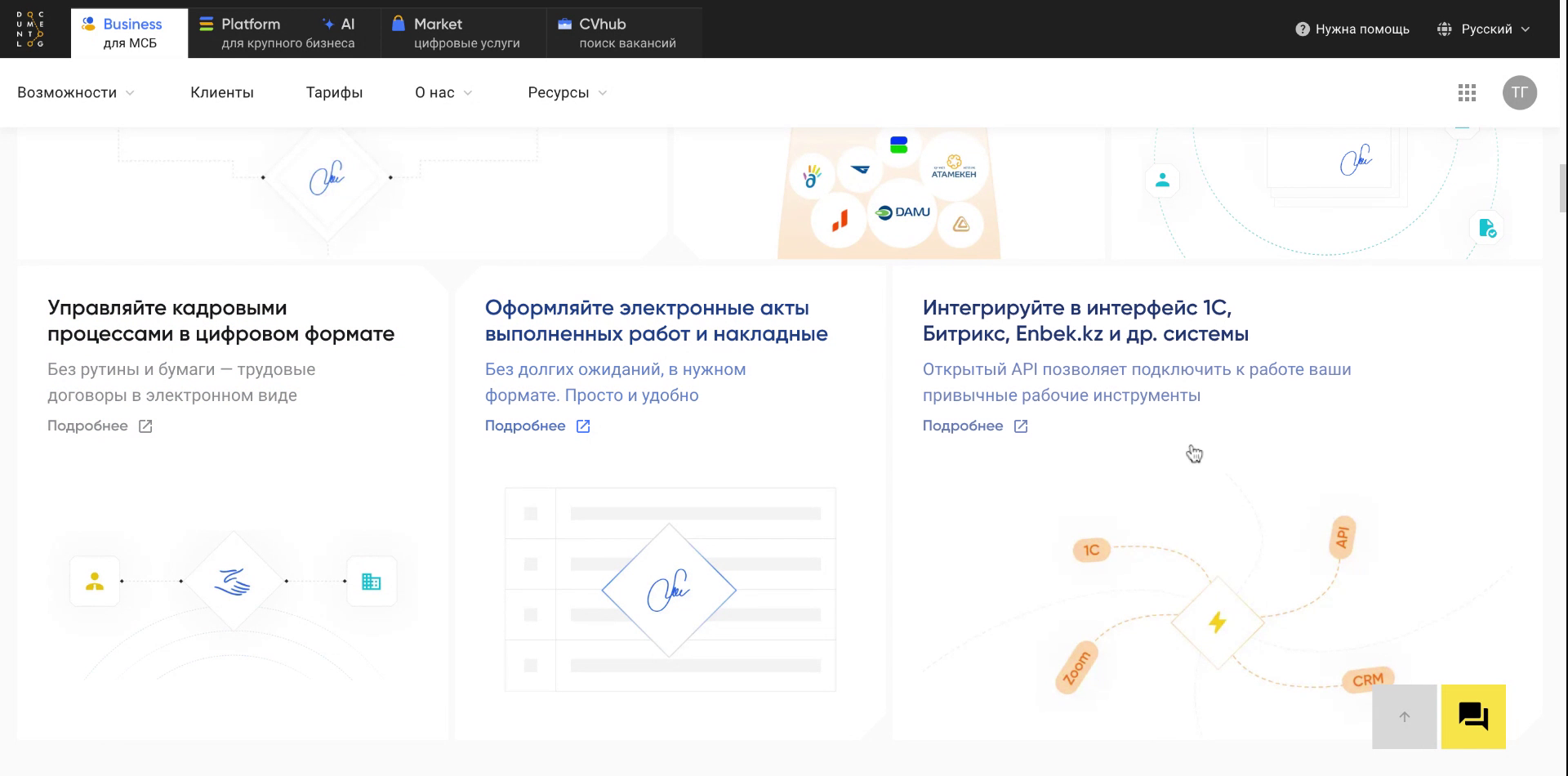Click the Нужна помощь link
Image resolution: width=1568 pixels, height=776 pixels.
pos(1361,29)
